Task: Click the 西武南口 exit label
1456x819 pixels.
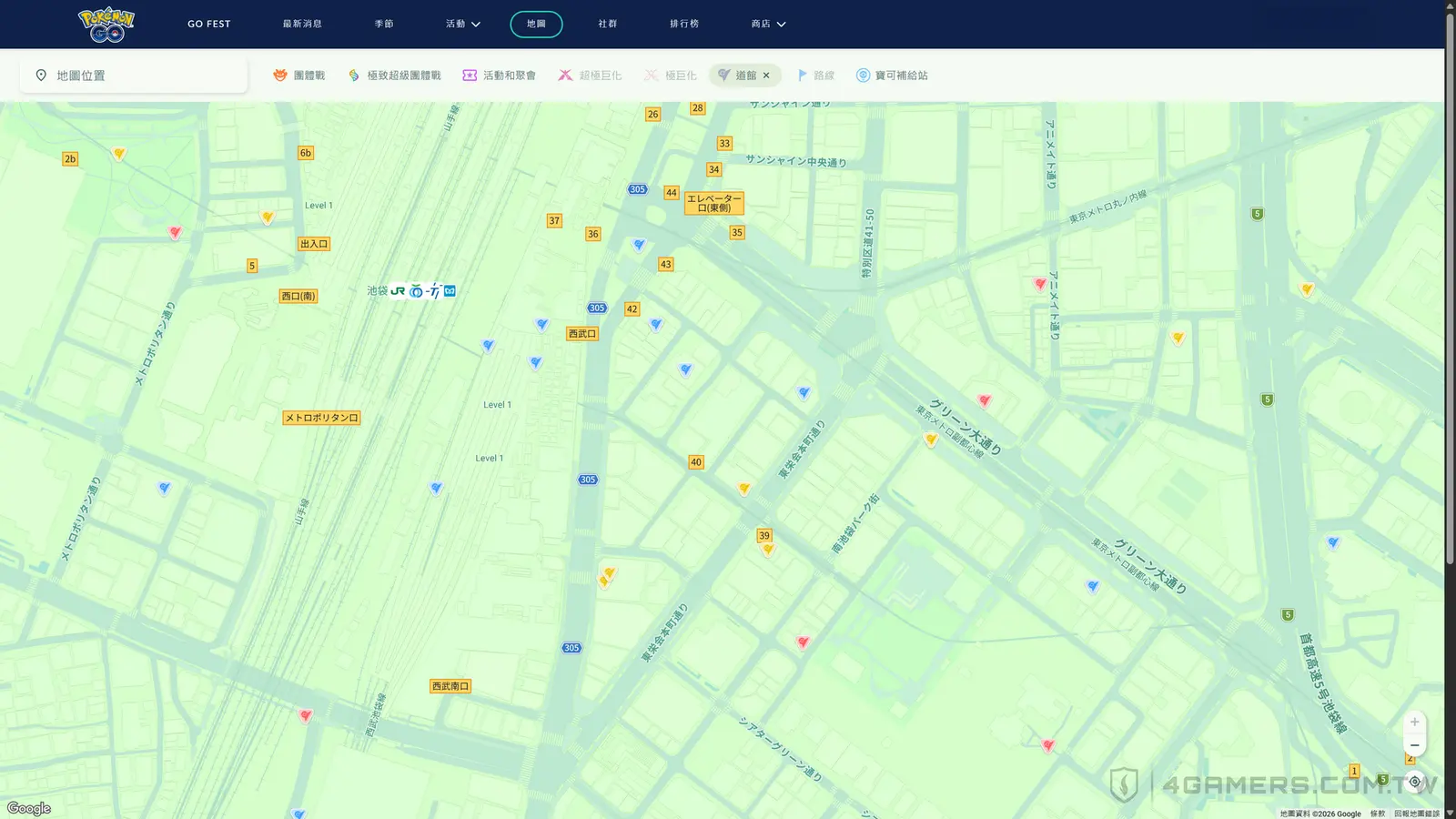Action: click(450, 686)
